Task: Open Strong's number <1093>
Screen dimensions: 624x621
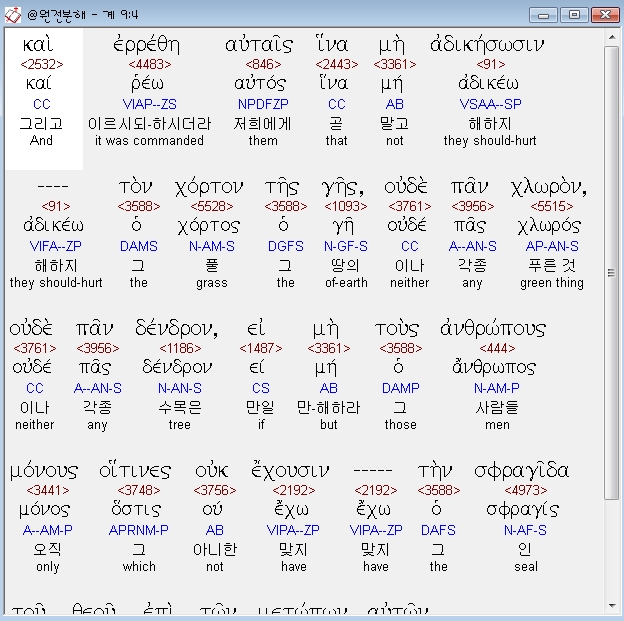Action: click(345, 206)
